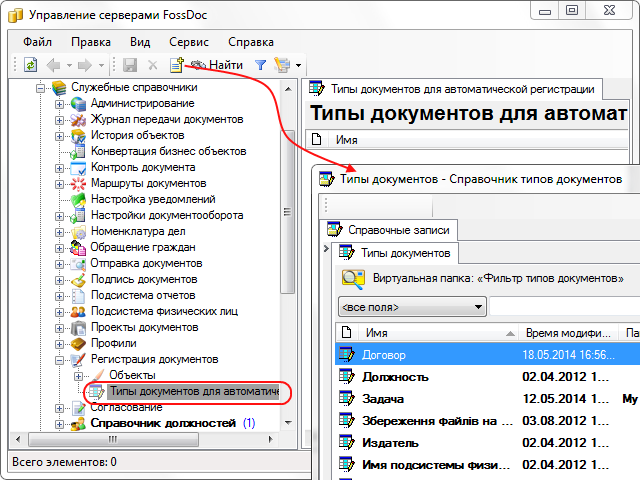This screenshot has width=640, height=480.
Task: Expand the Объекты subnode
Action: click(79, 376)
